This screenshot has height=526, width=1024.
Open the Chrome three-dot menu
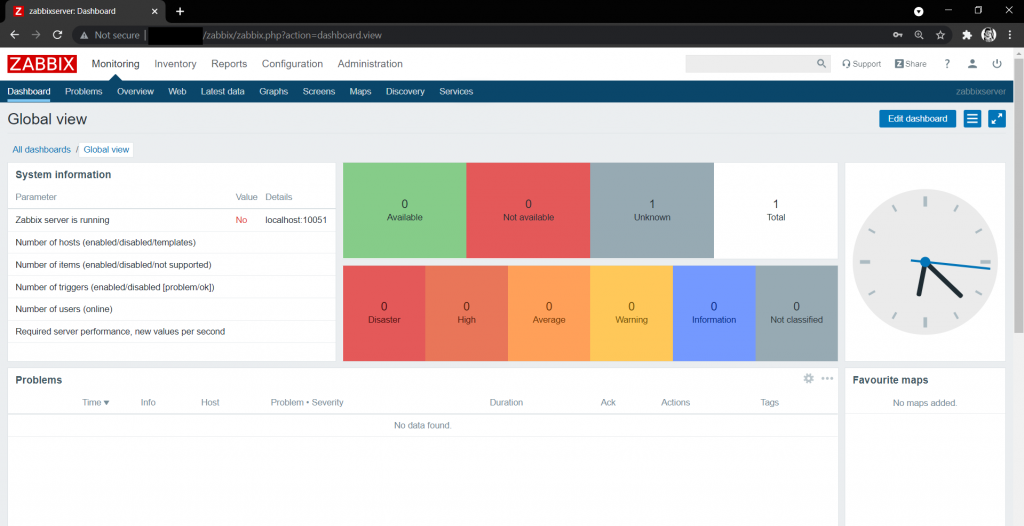[1010, 35]
